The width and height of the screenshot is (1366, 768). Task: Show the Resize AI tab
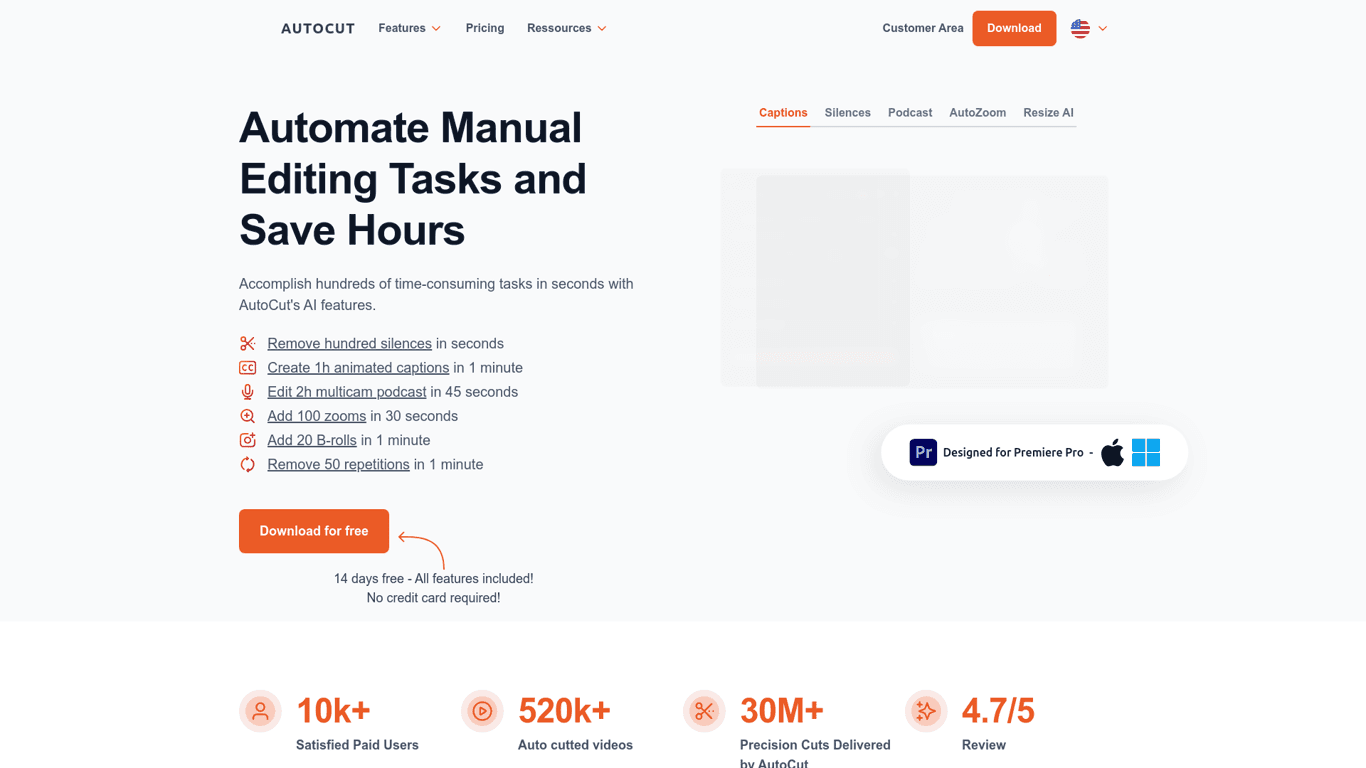coord(1048,113)
